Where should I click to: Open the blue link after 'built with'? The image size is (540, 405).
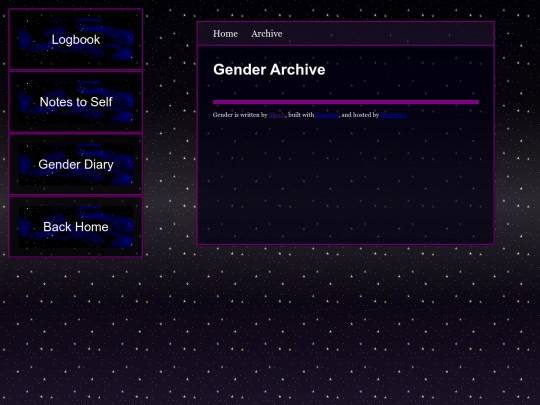(327, 115)
